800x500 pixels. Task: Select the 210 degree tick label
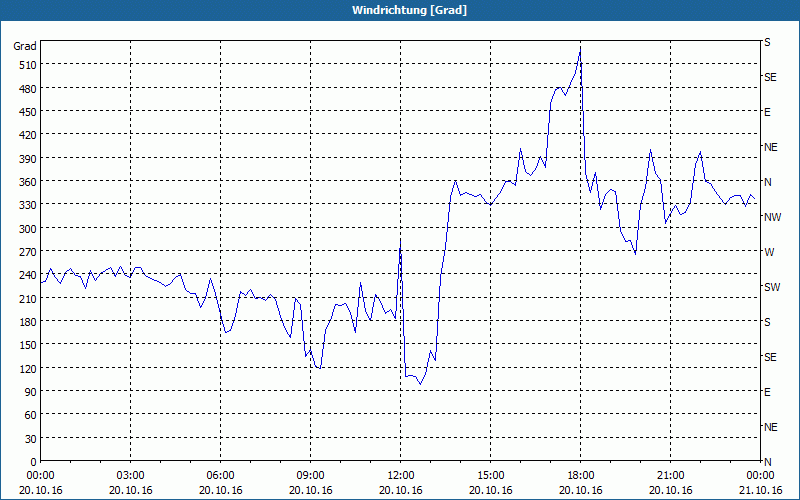click(x=28, y=298)
